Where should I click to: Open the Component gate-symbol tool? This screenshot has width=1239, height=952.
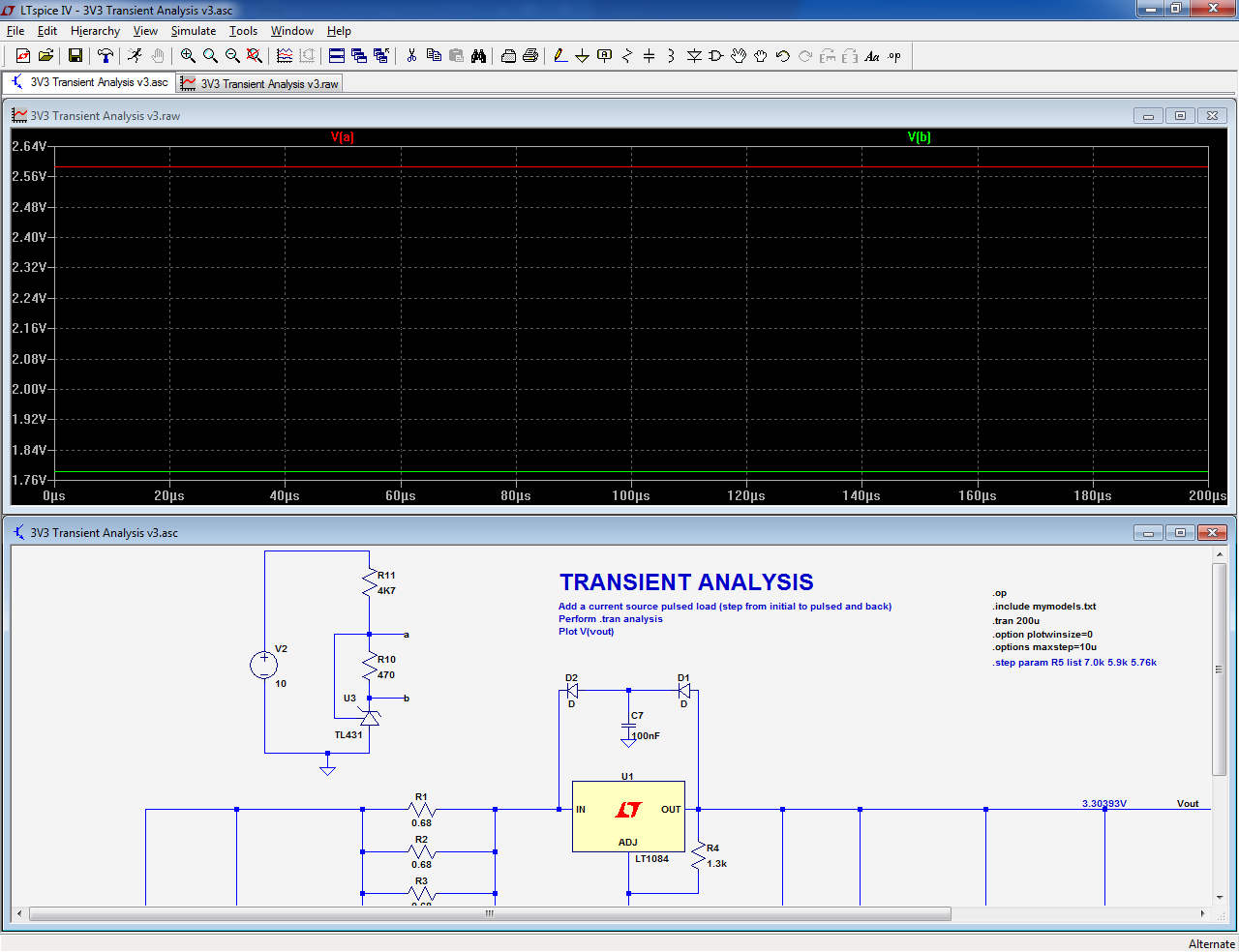[x=716, y=56]
